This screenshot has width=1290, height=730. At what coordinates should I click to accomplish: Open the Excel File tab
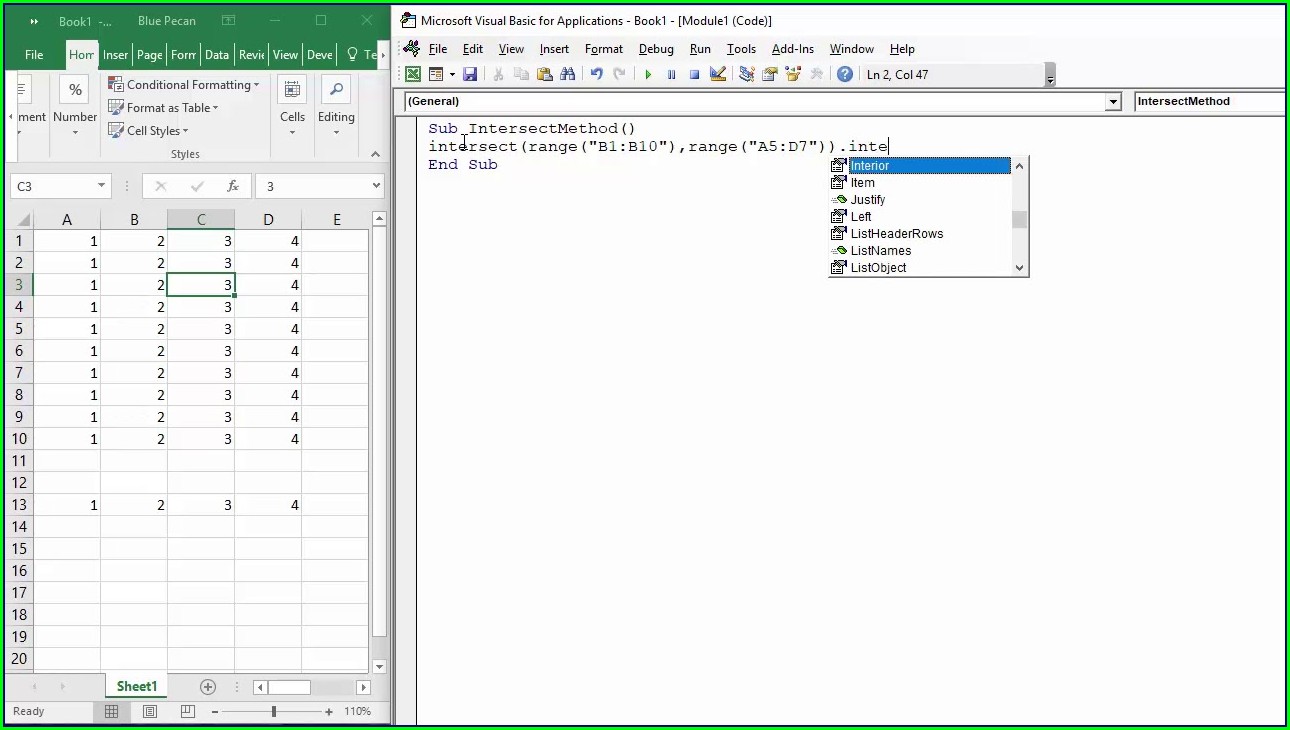point(34,55)
